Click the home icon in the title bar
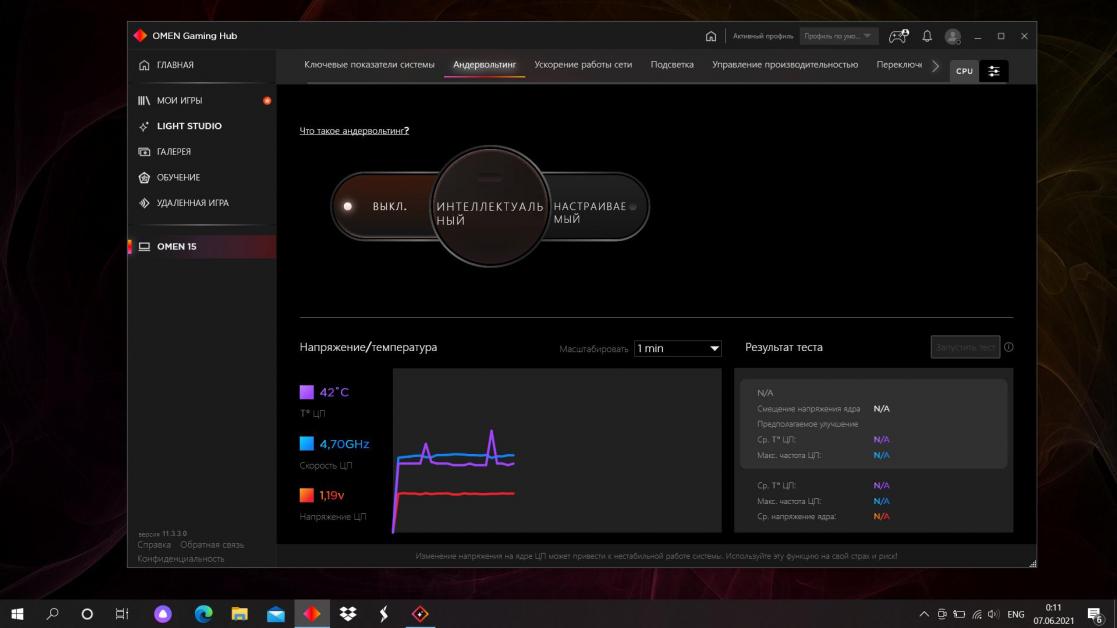The height and width of the screenshot is (628, 1117). 710,36
